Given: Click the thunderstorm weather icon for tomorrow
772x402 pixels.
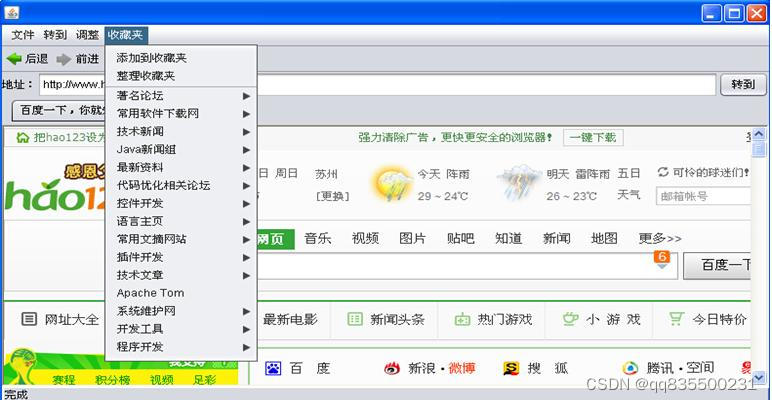Looking at the screenshot, I should pos(518,183).
